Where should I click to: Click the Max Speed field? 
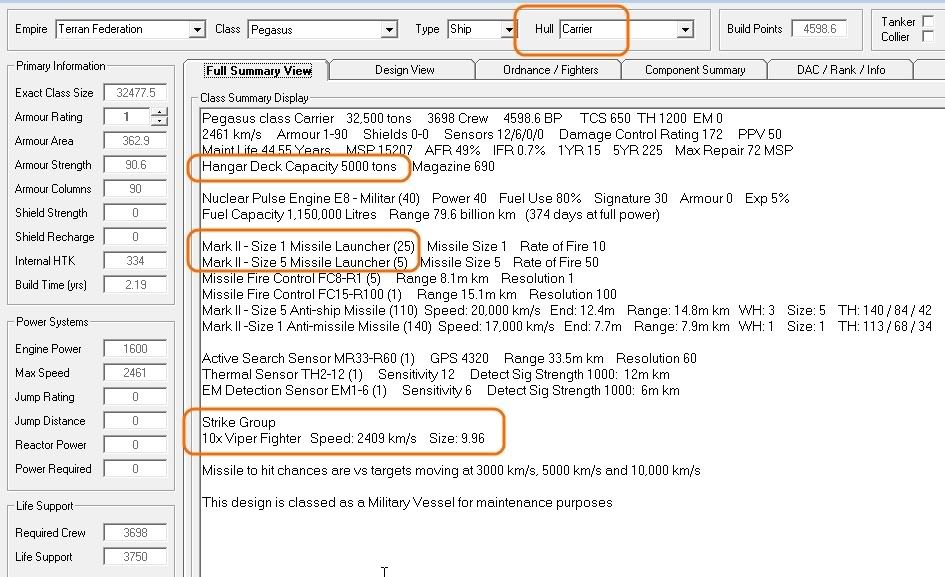click(135, 373)
